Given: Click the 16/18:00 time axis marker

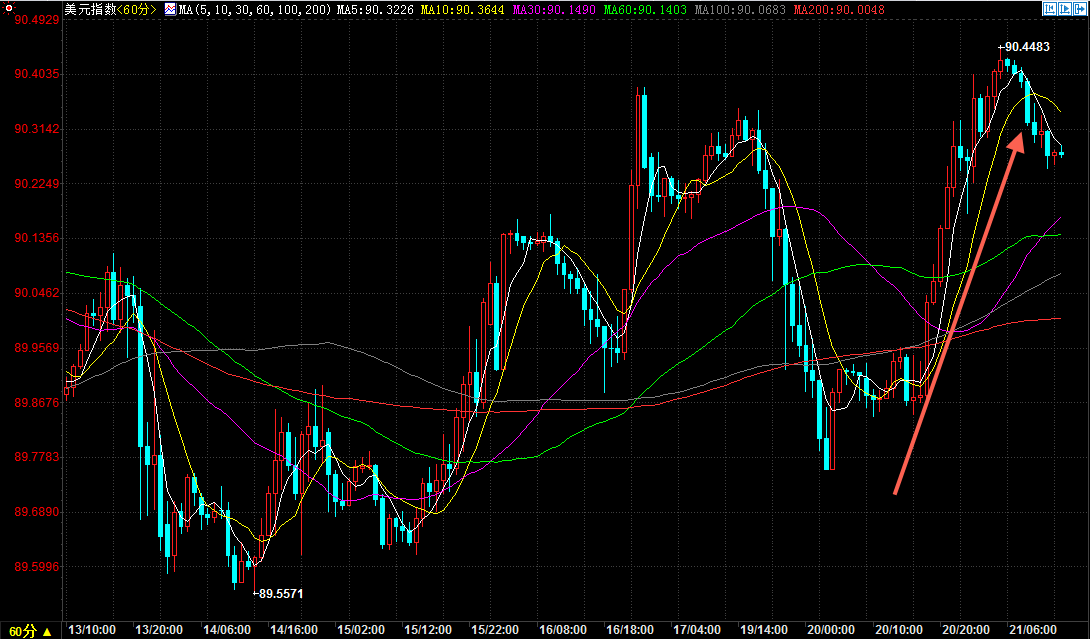Looking at the screenshot, I should (630, 630).
